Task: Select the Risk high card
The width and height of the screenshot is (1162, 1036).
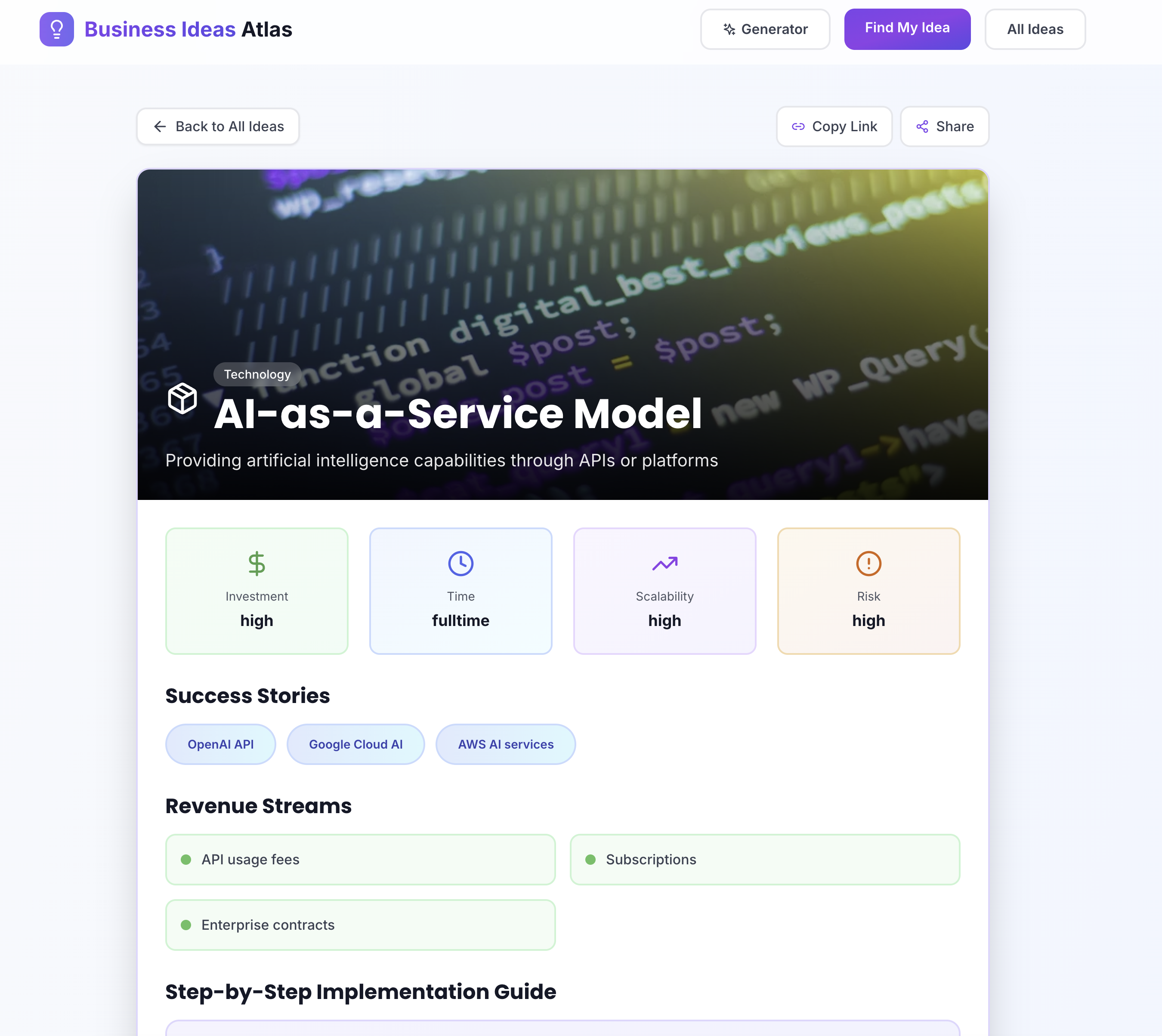Action: click(x=868, y=591)
